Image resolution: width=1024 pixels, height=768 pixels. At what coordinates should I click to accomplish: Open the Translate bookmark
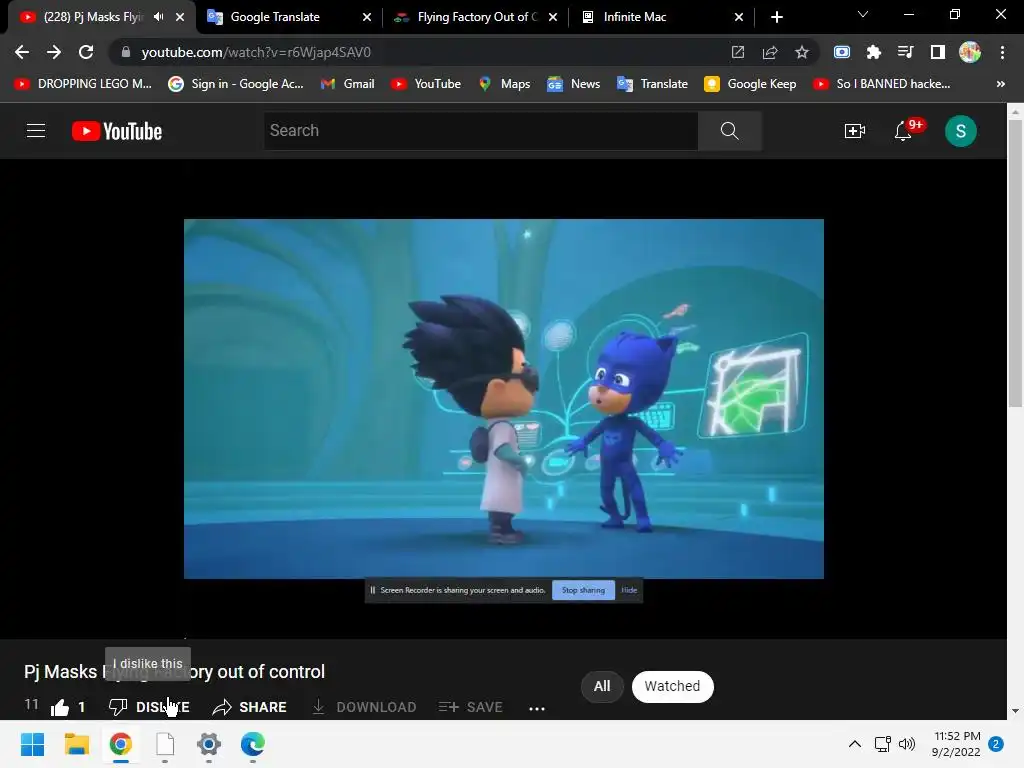[652, 84]
